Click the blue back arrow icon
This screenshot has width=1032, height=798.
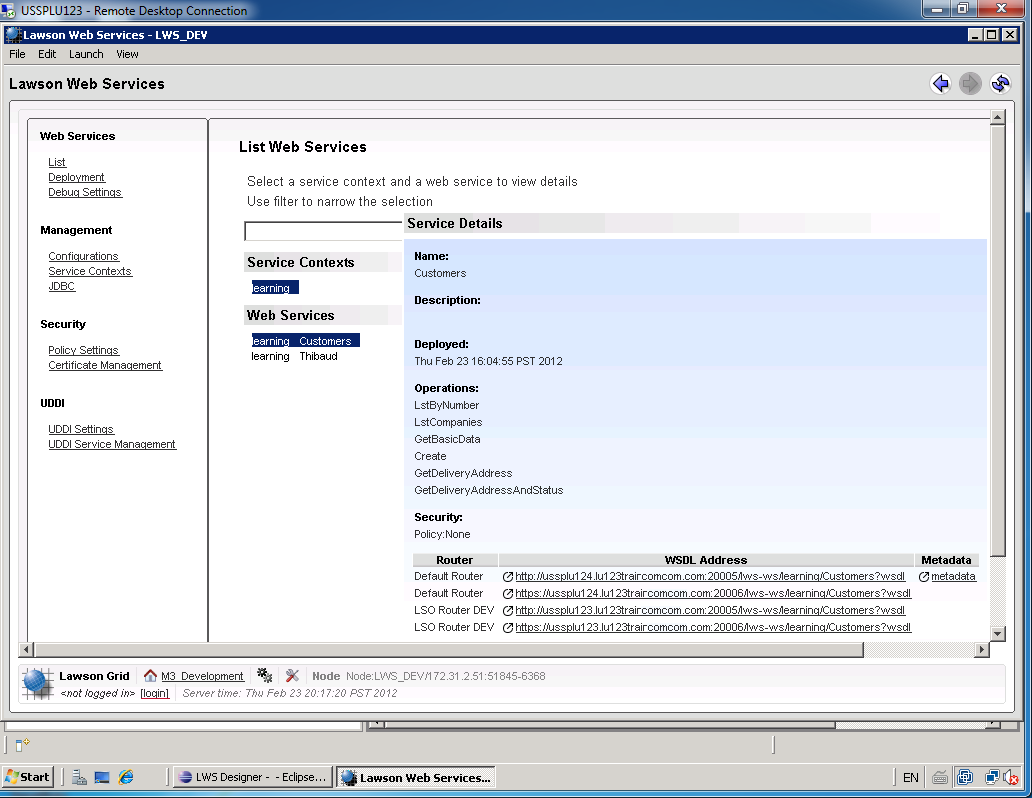[x=940, y=84]
